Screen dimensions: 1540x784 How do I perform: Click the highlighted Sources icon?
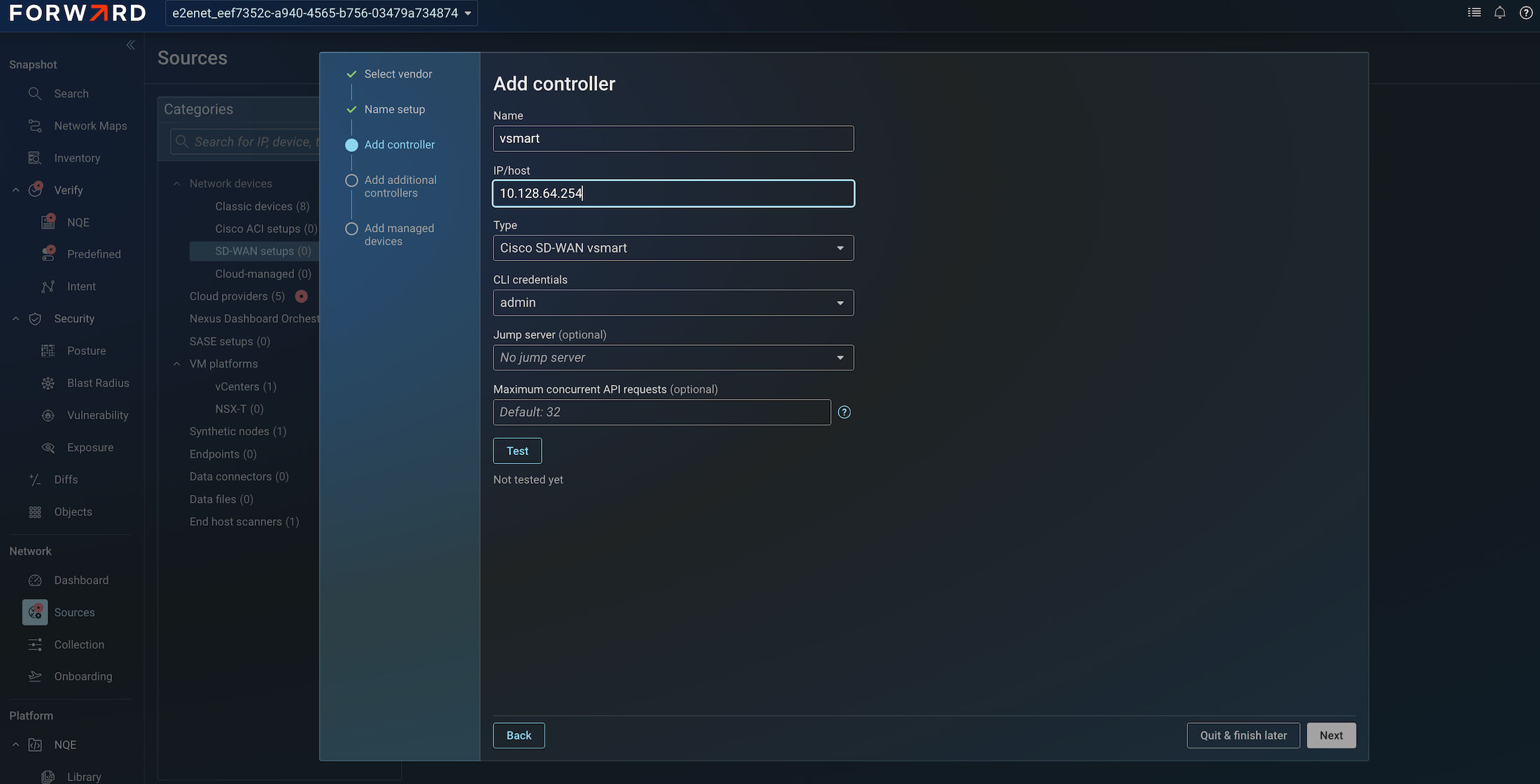[x=35, y=612]
